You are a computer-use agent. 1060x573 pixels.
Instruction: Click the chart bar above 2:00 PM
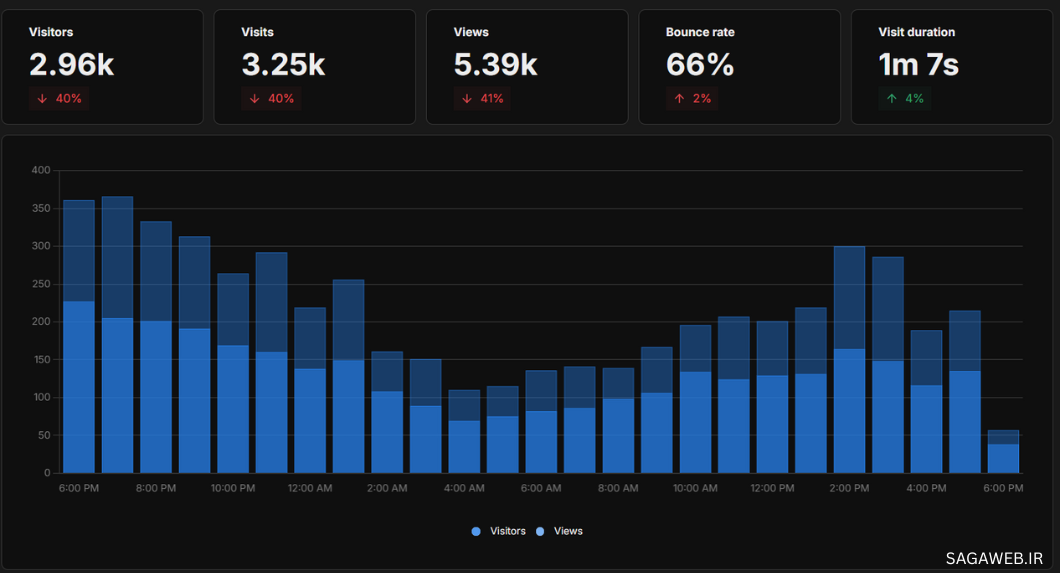click(849, 400)
